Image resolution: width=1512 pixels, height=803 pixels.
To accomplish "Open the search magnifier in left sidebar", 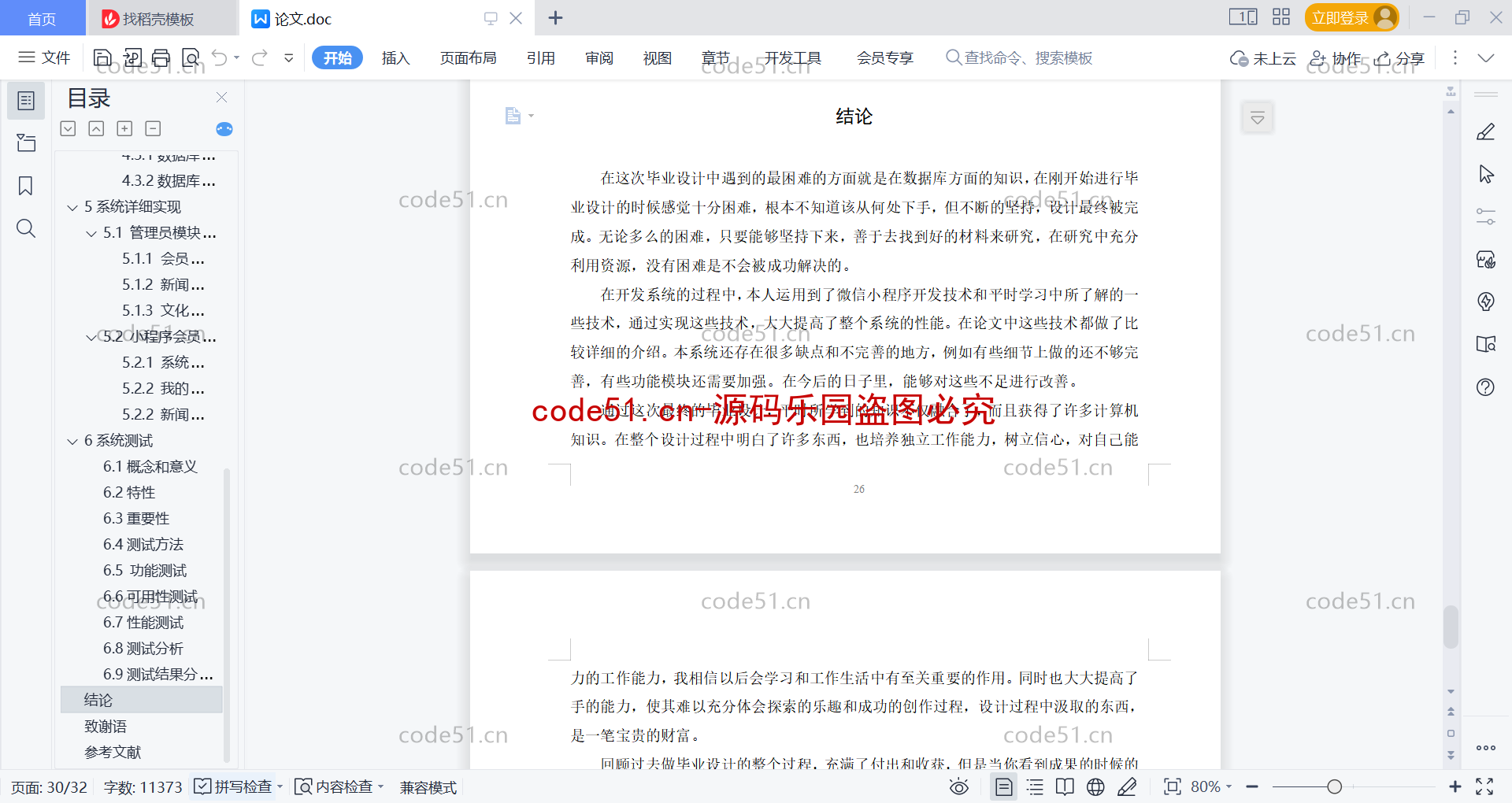I will [x=26, y=228].
